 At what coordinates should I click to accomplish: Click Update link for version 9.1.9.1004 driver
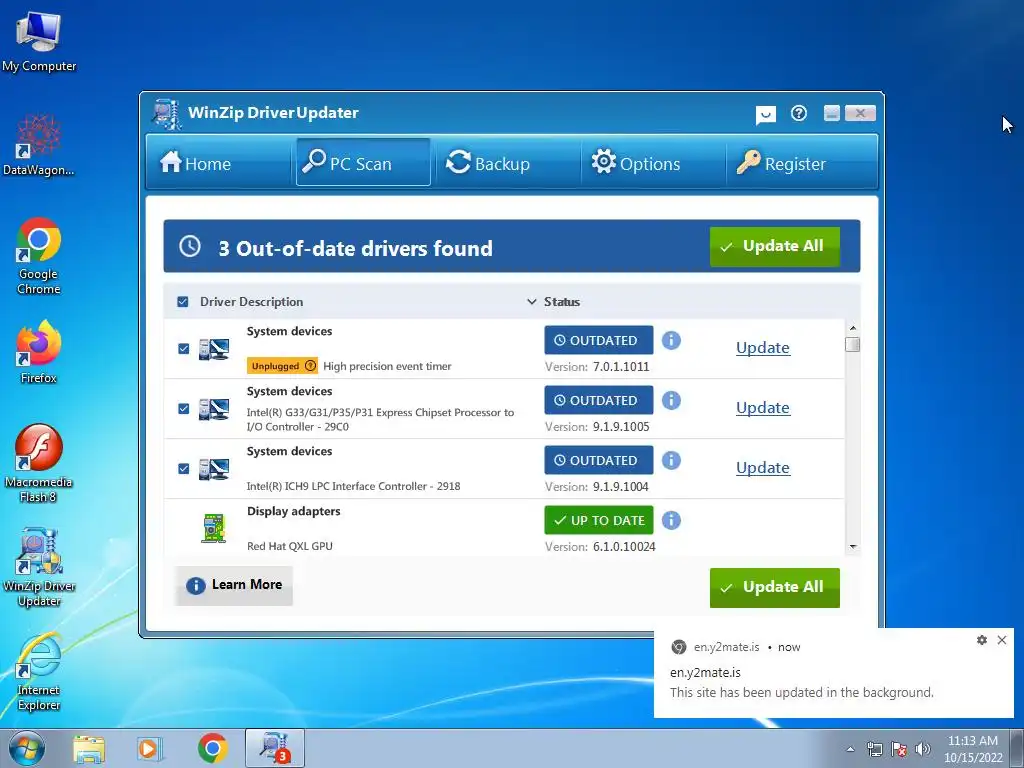[763, 468]
